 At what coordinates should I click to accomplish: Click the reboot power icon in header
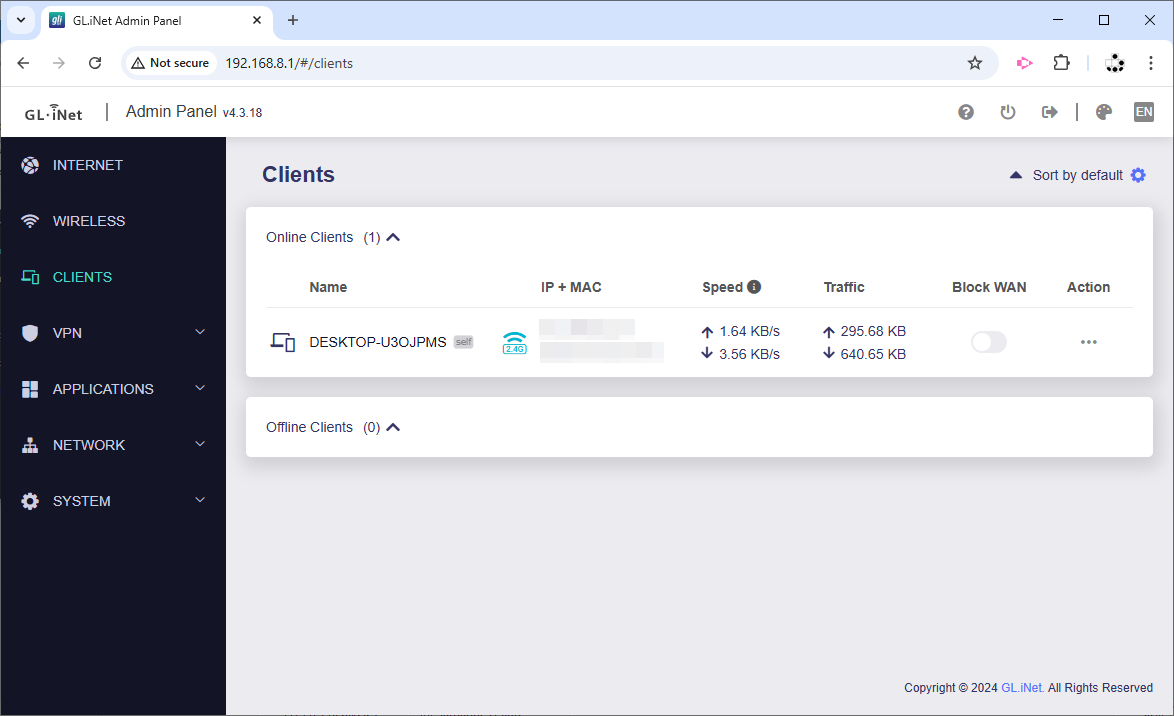point(1008,112)
